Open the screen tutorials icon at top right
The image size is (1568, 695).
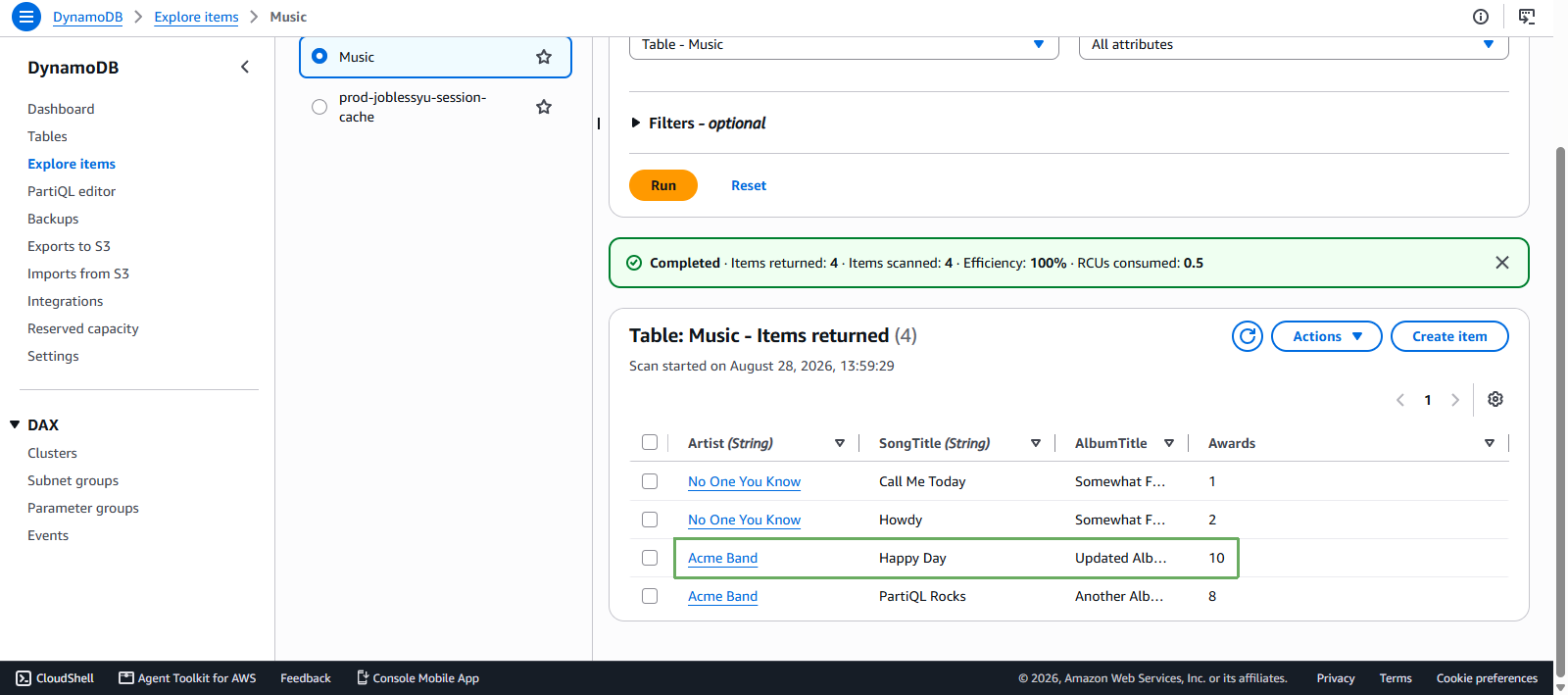[1527, 17]
